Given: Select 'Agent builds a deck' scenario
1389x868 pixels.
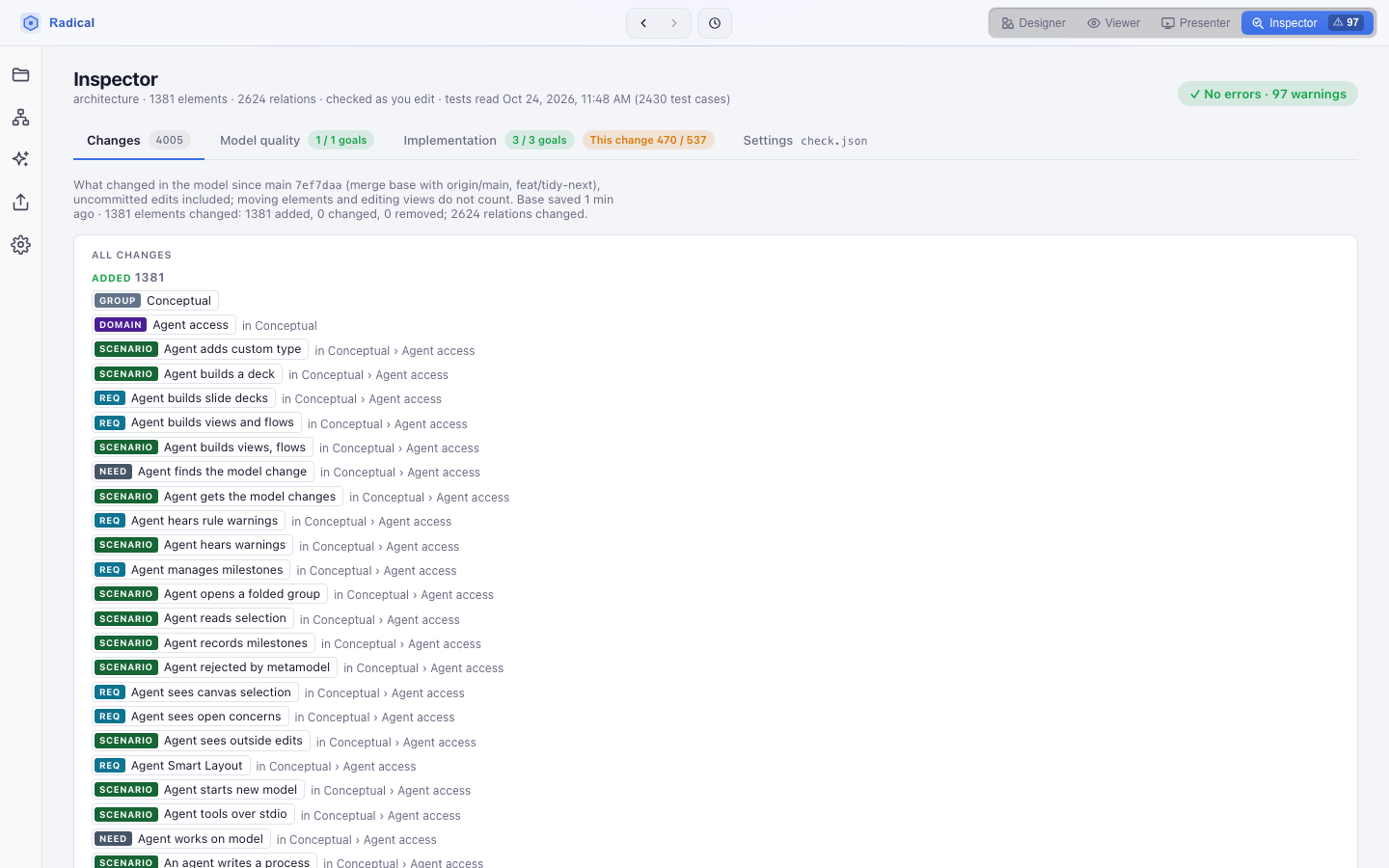Looking at the screenshot, I should click(187, 374).
